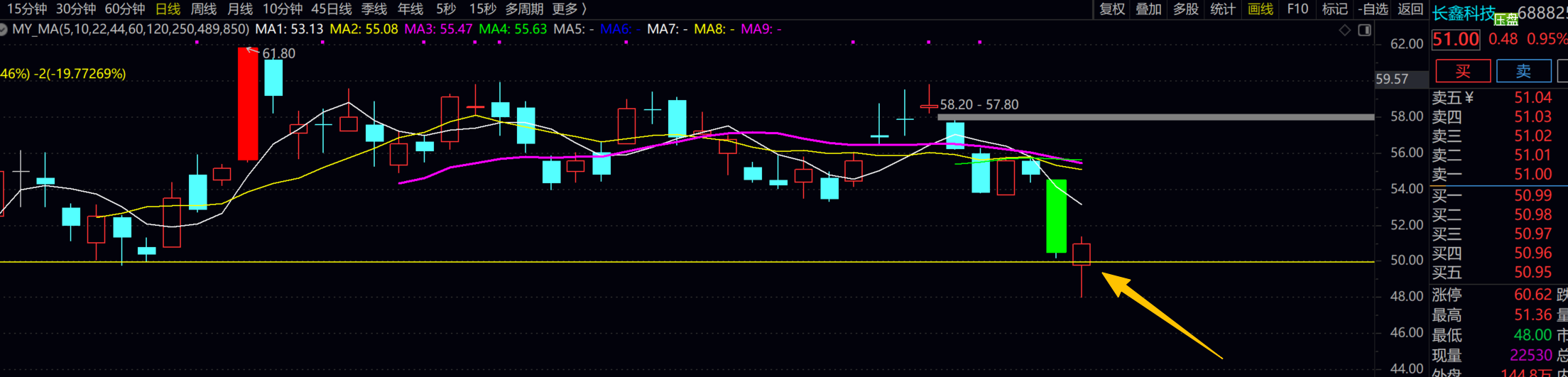
Task: Expand the 更多 periods menu
Action: (570, 9)
